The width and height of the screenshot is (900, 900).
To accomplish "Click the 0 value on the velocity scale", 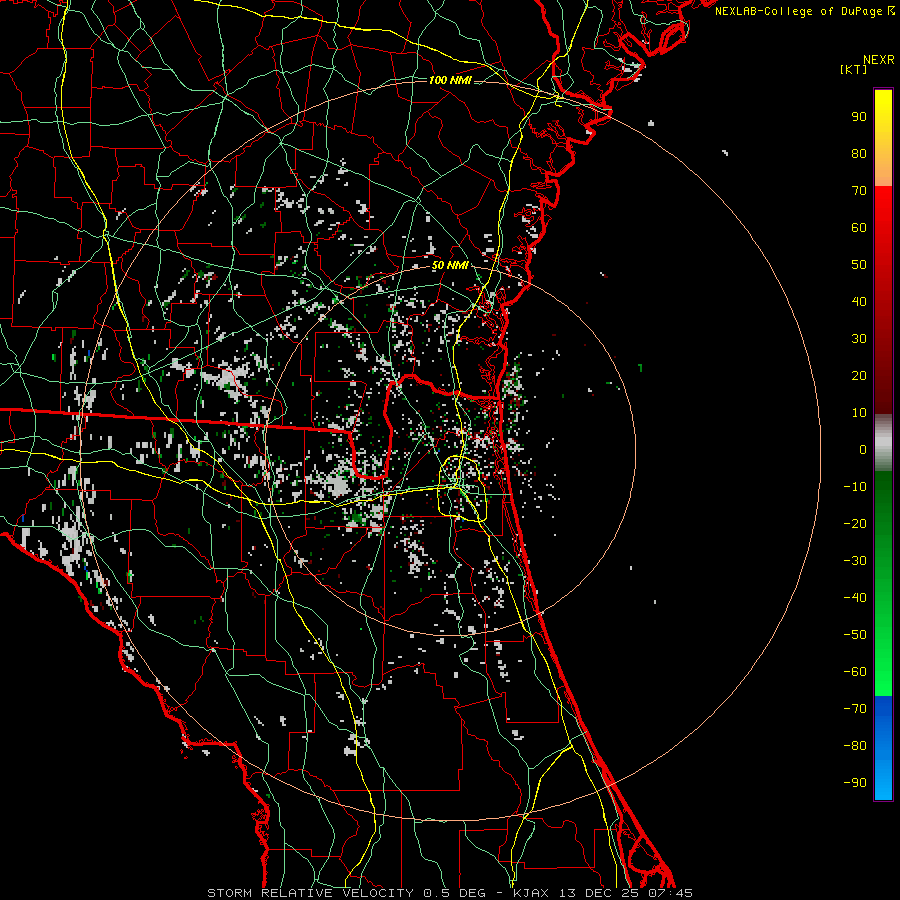I will tap(863, 450).
